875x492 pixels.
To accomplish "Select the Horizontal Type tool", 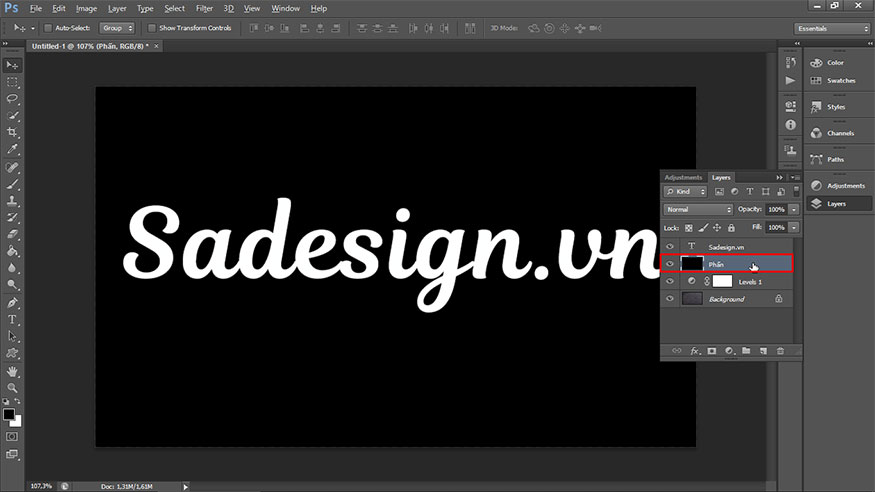I will 12,320.
